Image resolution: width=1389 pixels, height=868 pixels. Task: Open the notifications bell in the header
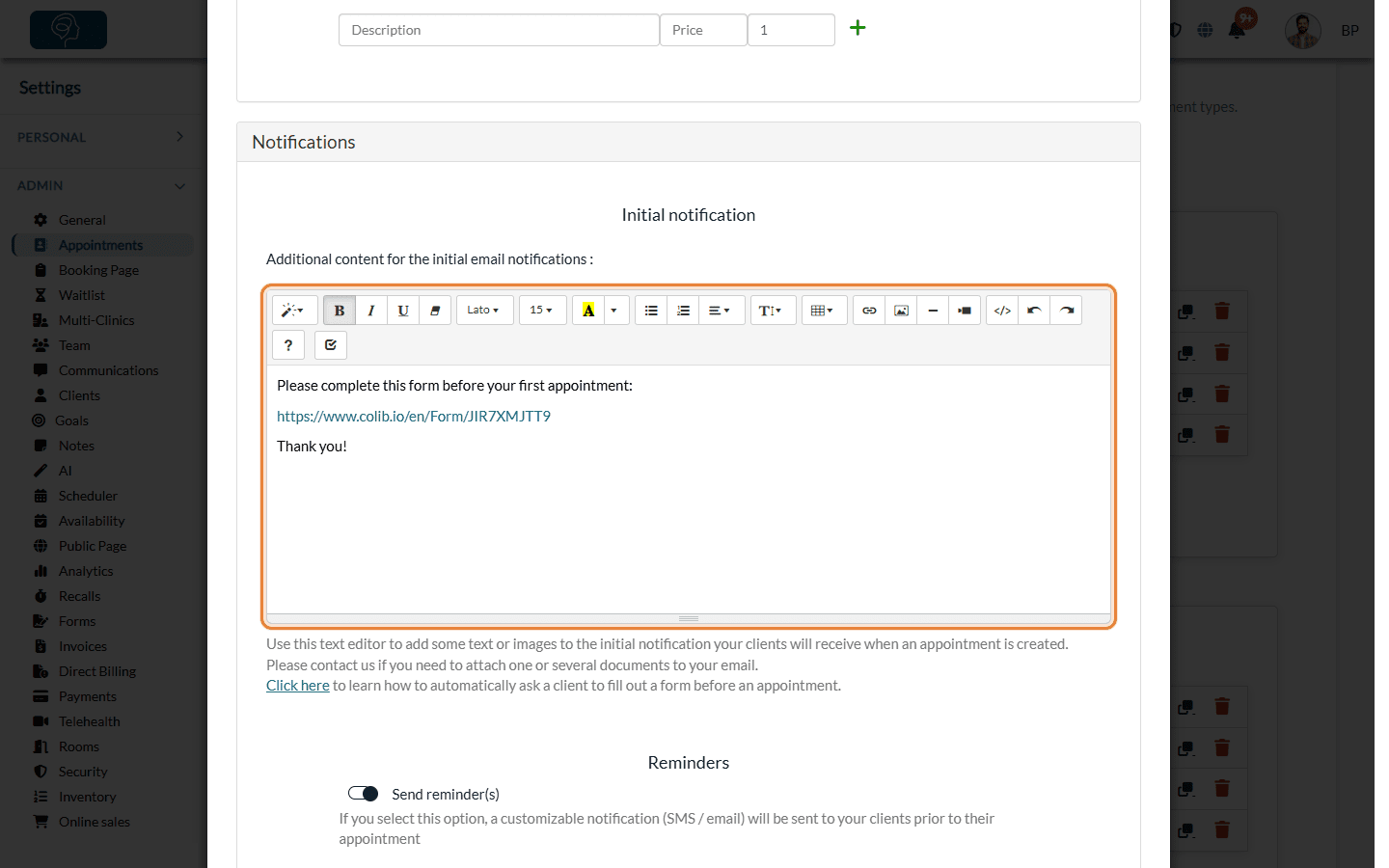coord(1238,30)
